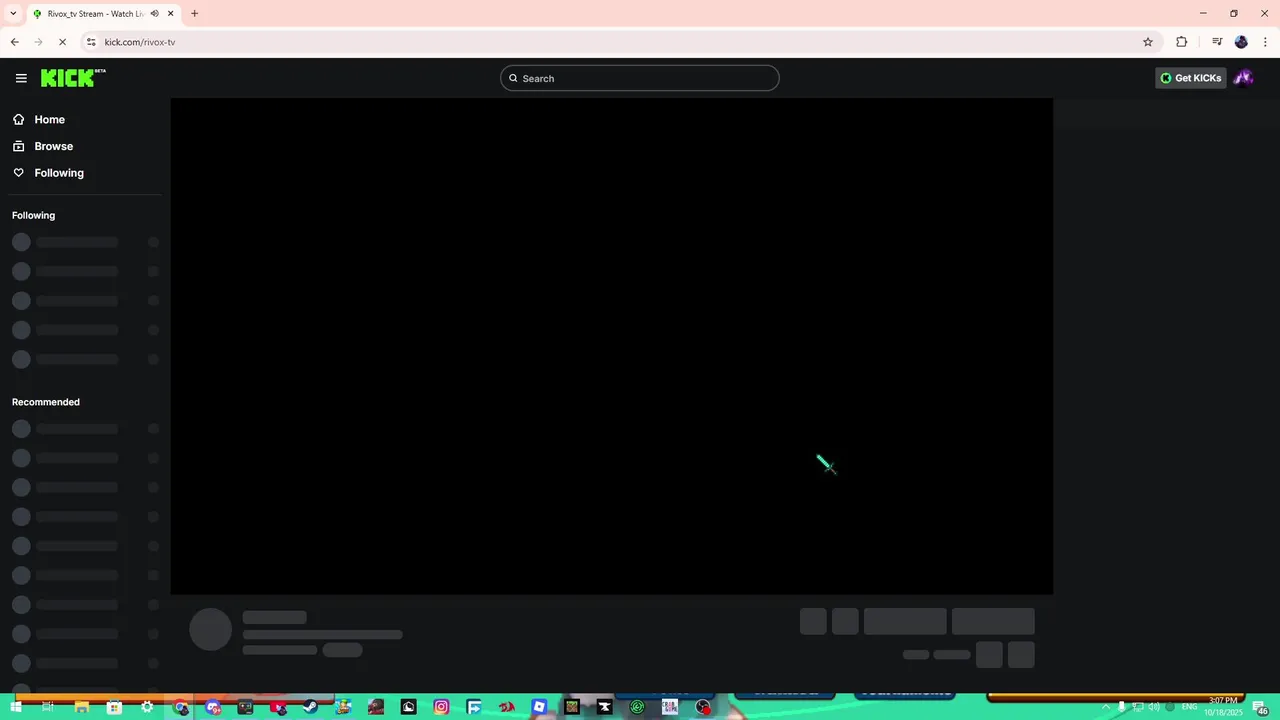Open the Kick user avatar menu

[x=1243, y=78]
